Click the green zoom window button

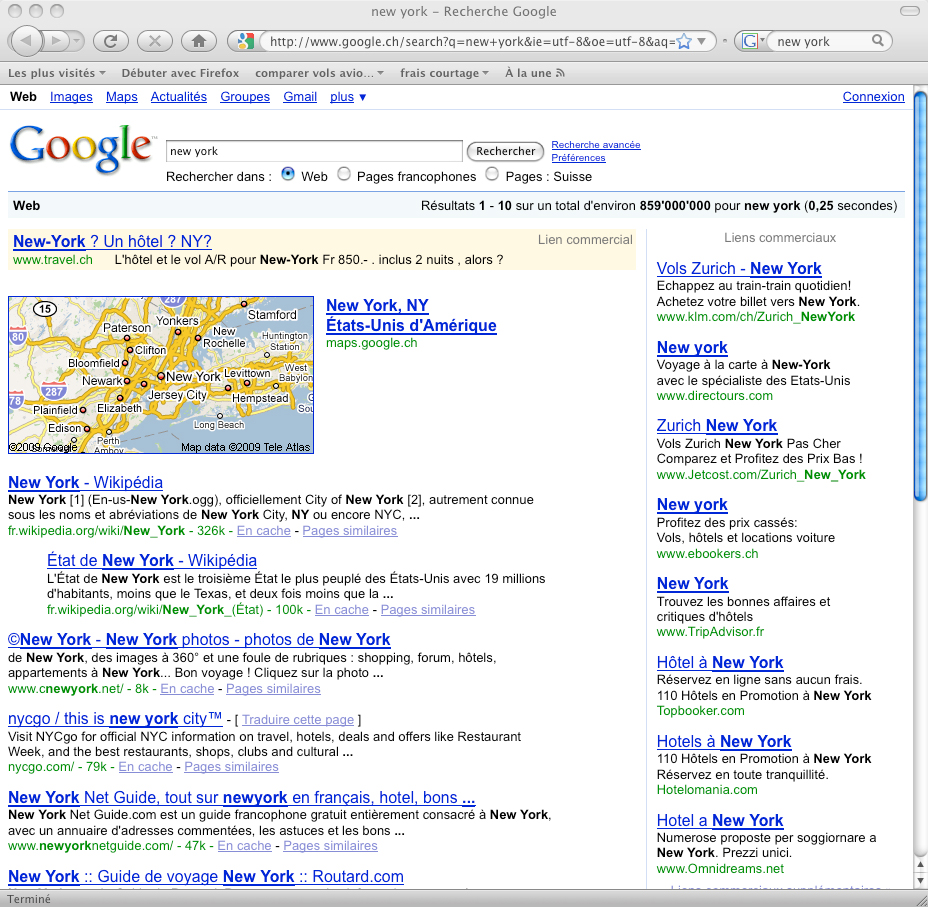(57, 11)
